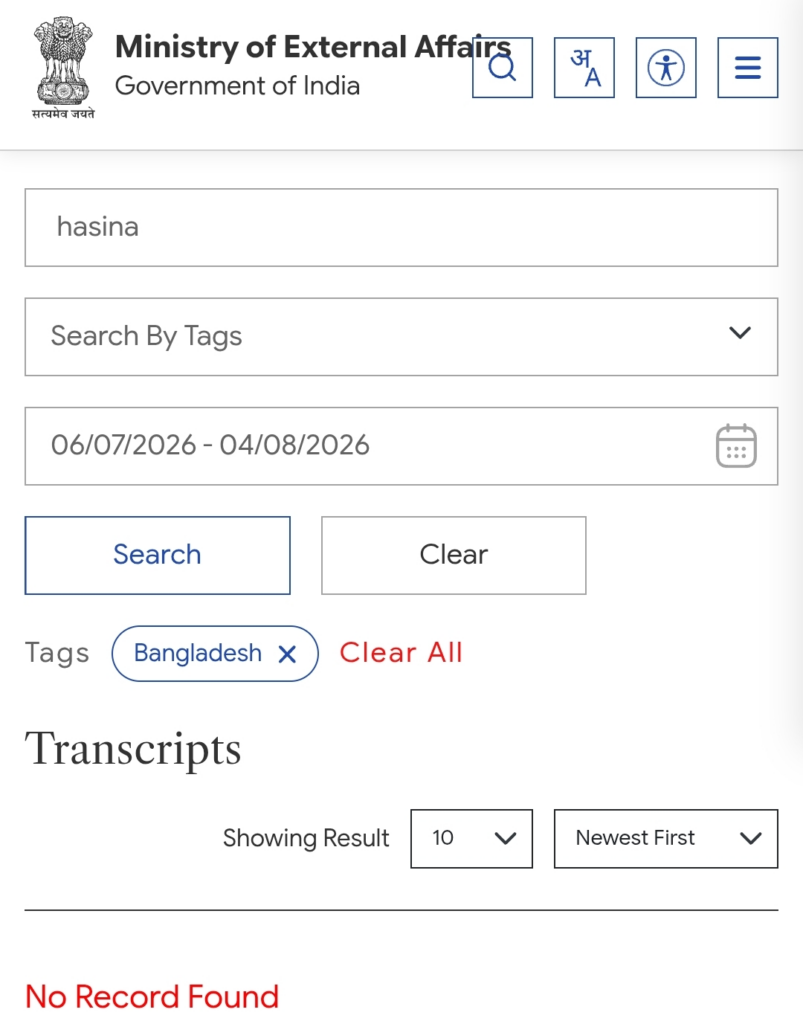Click the date range field 06/07/2026 - 04/08/2026
Image resolution: width=803 pixels, height=1024 pixels.
(x=402, y=446)
